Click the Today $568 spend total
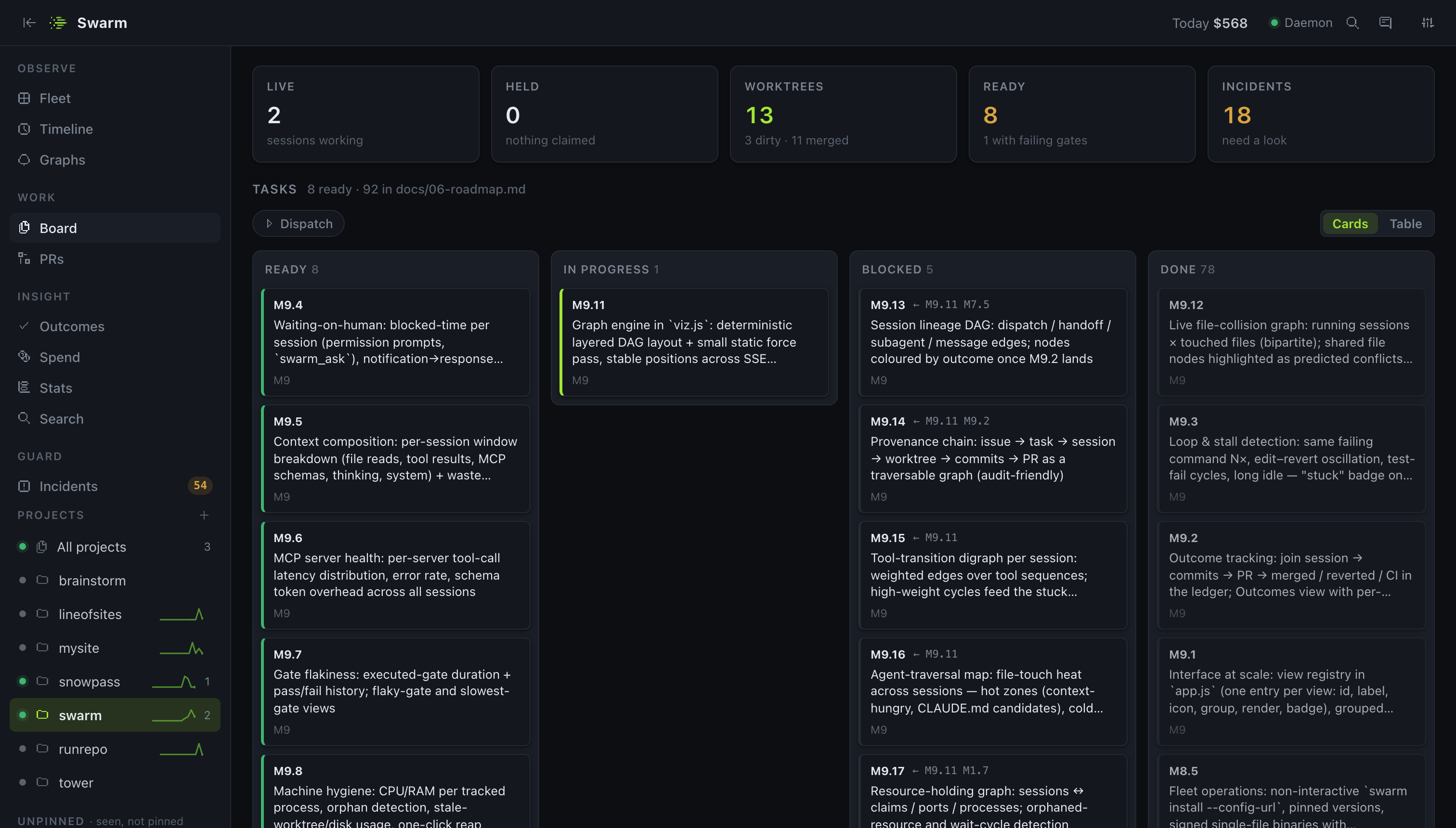This screenshot has height=828, width=1456. pos(1210,23)
